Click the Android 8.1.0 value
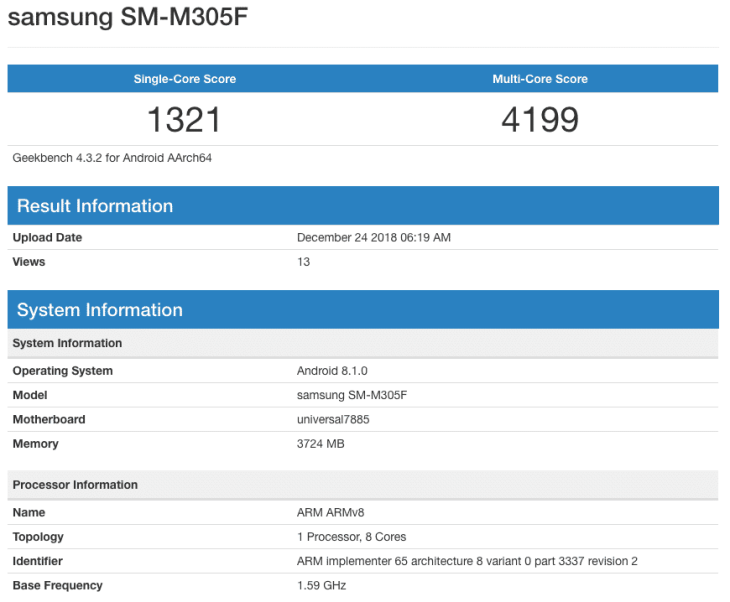 point(332,371)
